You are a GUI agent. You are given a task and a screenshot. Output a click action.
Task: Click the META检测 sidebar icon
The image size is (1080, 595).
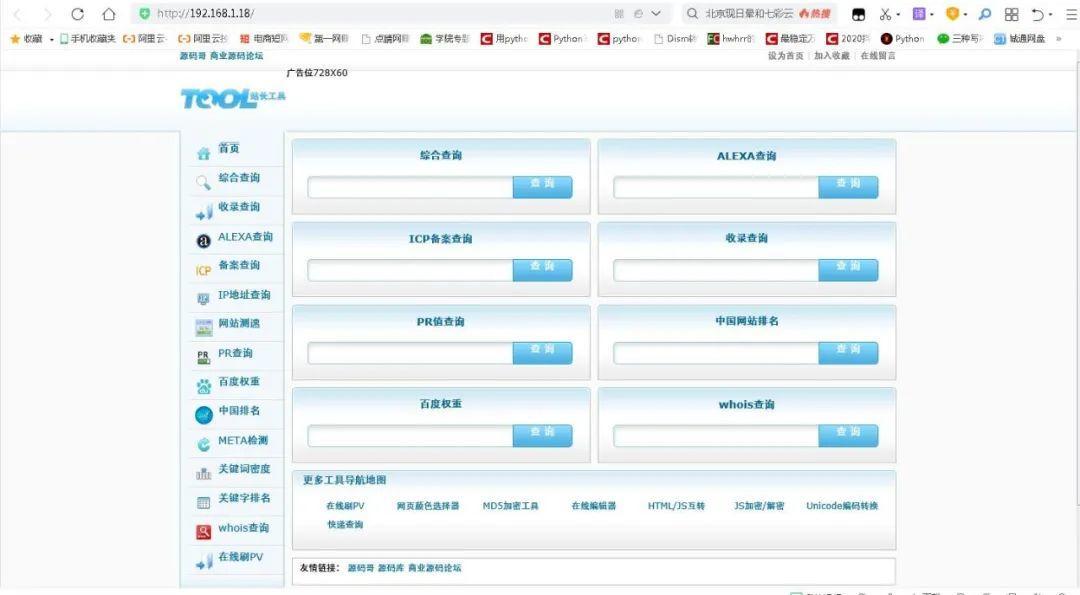click(x=204, y=445)
